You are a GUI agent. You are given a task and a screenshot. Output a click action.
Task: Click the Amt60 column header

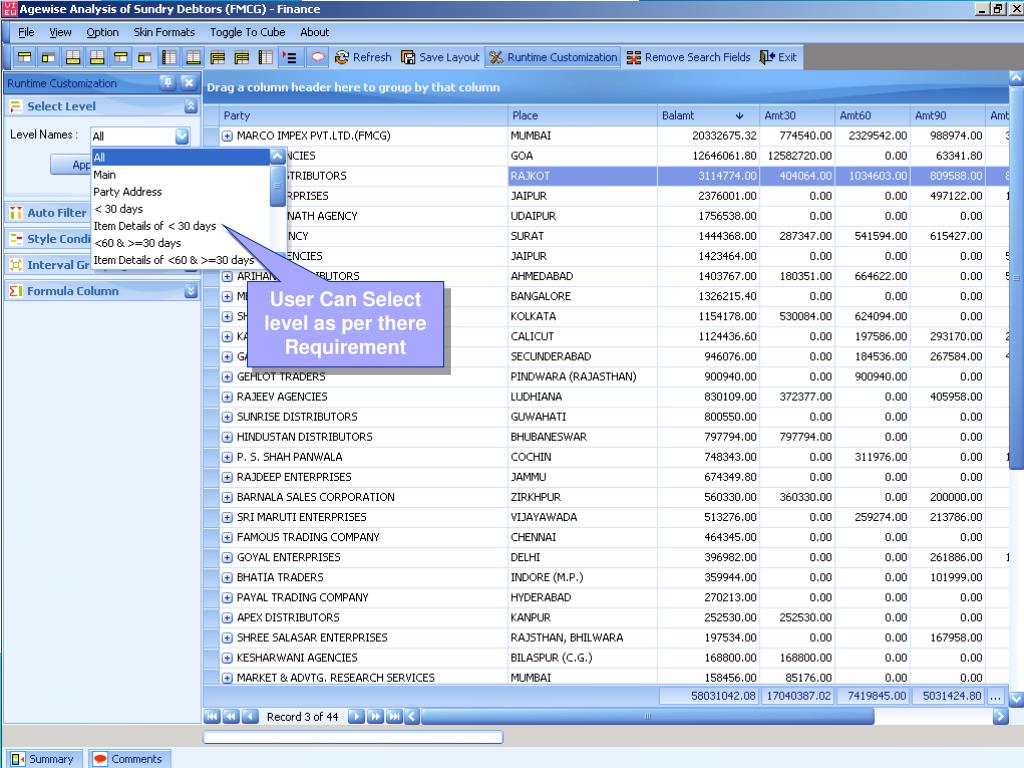[872, 116]
